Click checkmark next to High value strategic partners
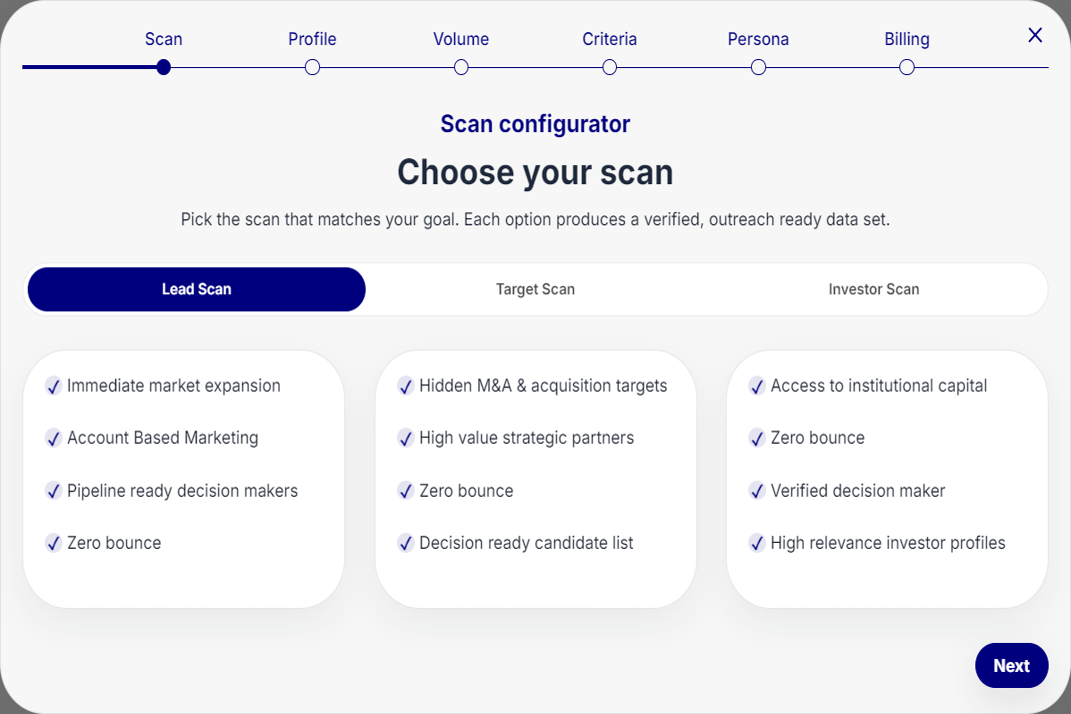 tap(406, 438)
